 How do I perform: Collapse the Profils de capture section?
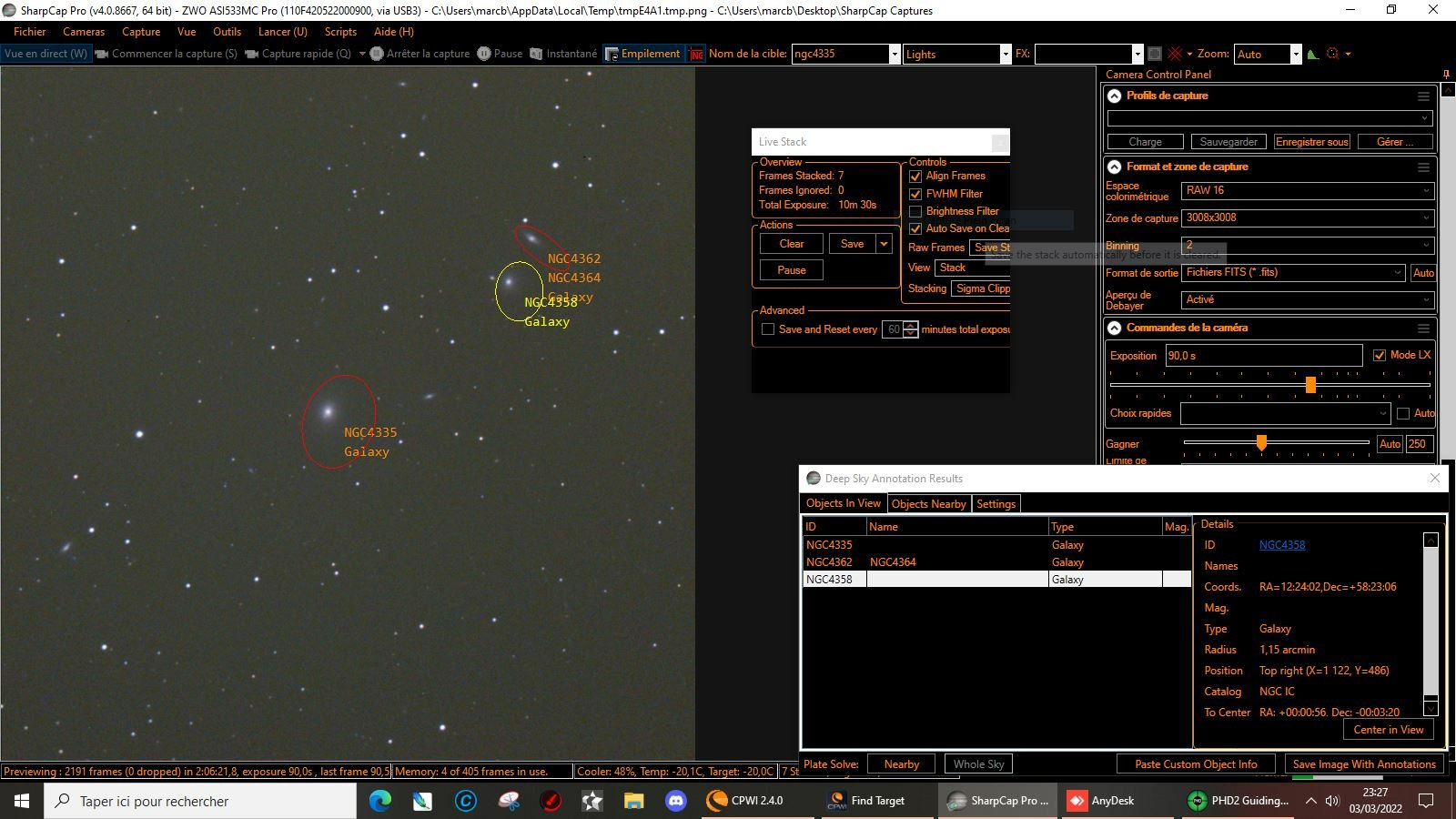pyautogui.click(x=1114, y=96)
